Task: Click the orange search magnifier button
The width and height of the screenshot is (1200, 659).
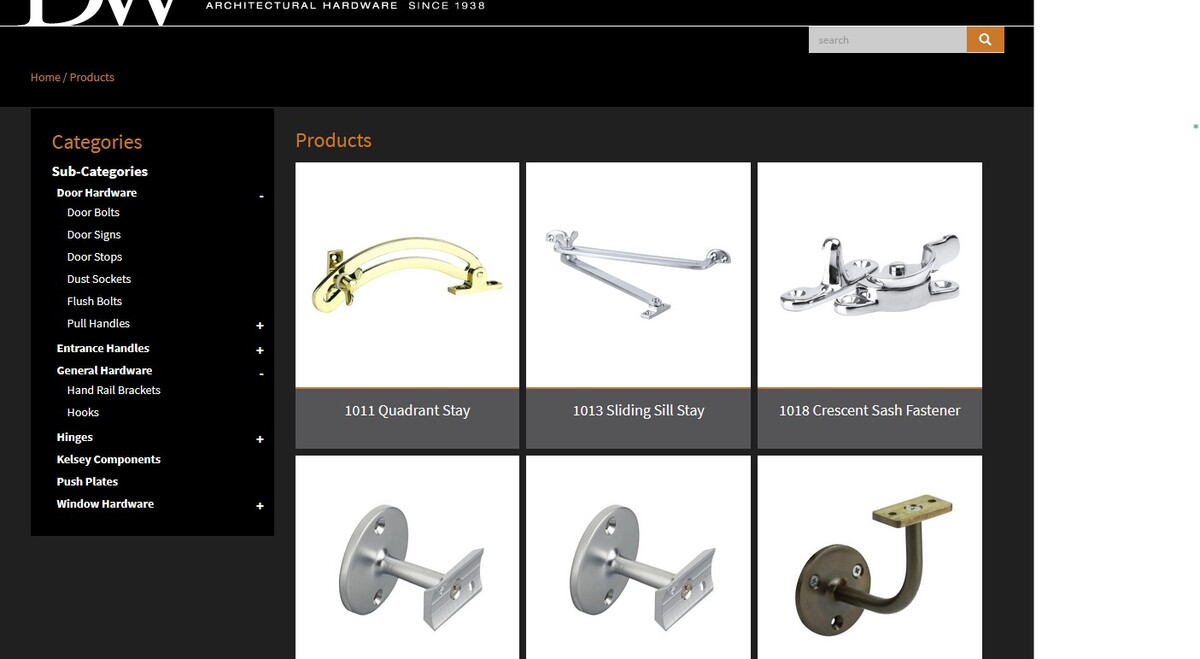Action: tap(985, 39)
